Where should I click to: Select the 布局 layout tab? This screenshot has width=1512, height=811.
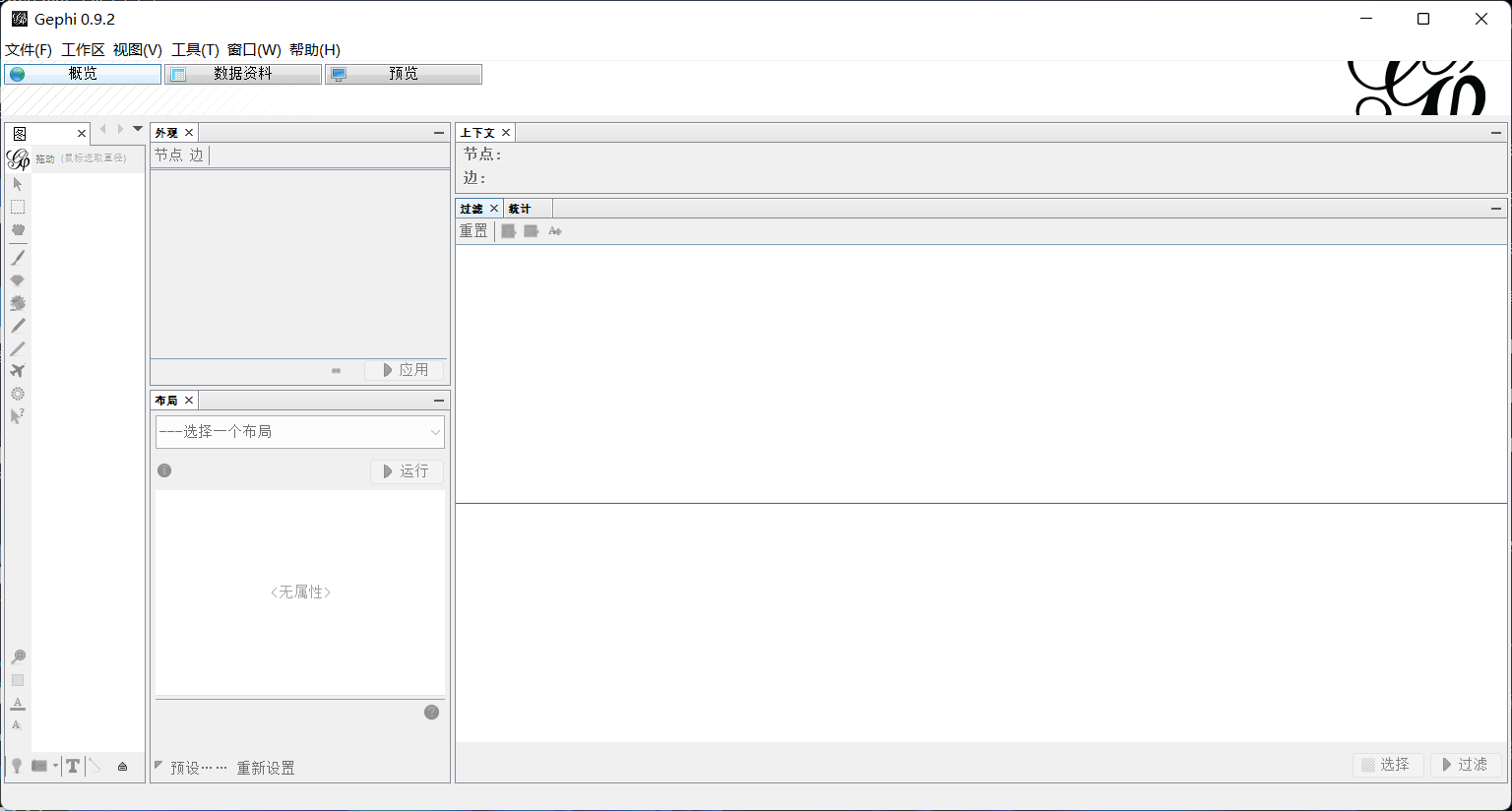click(166, 401)
